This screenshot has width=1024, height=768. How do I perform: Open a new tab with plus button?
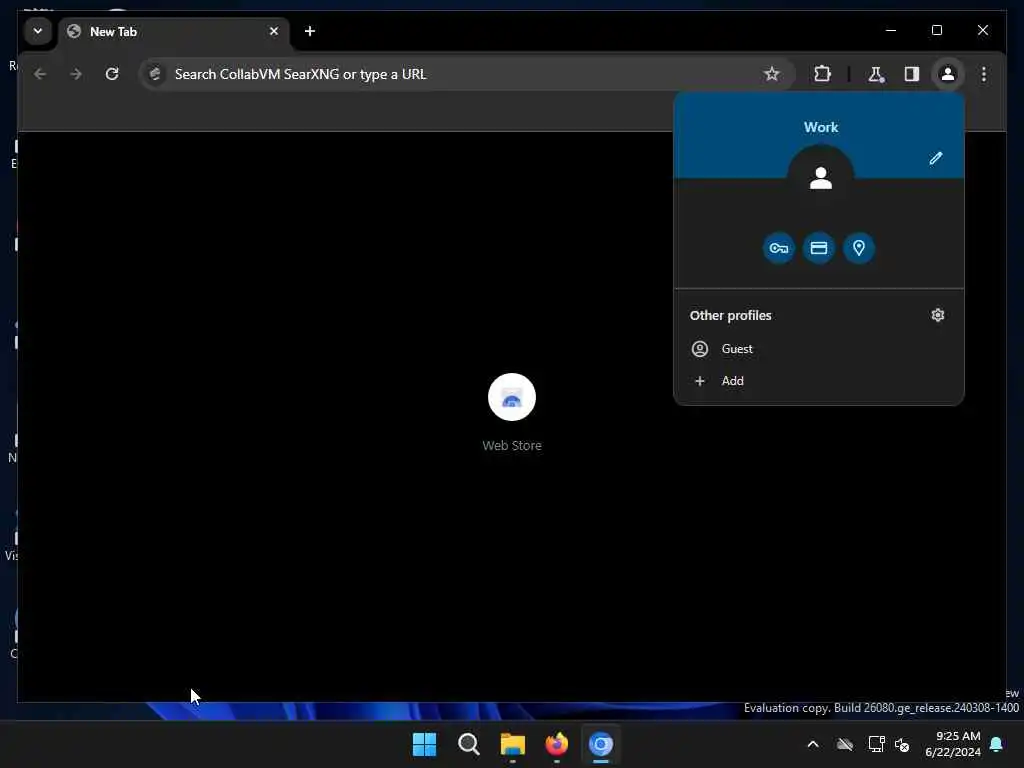coord(310,31)
